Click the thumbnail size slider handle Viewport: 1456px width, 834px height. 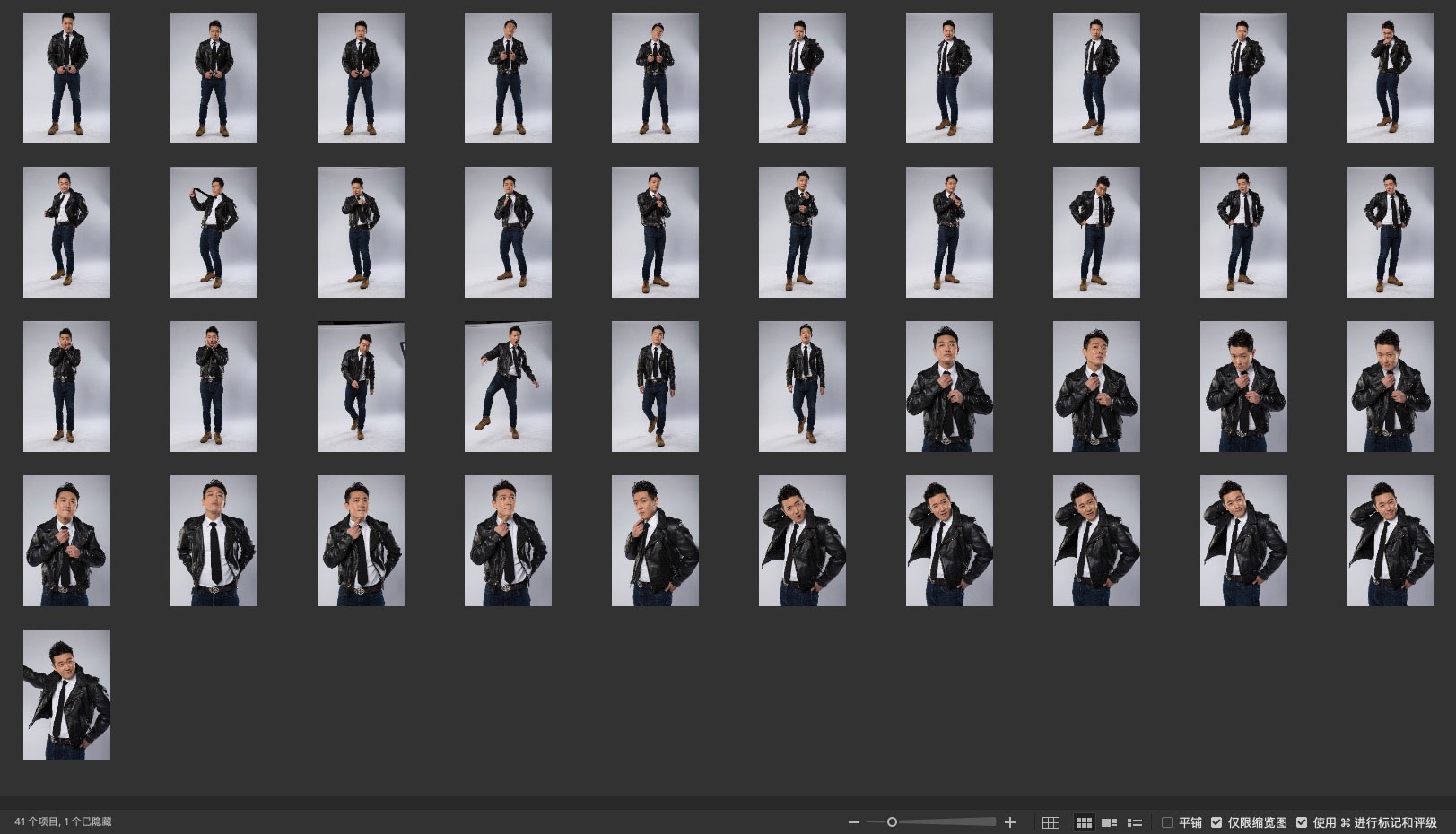[x=892, y=822]
